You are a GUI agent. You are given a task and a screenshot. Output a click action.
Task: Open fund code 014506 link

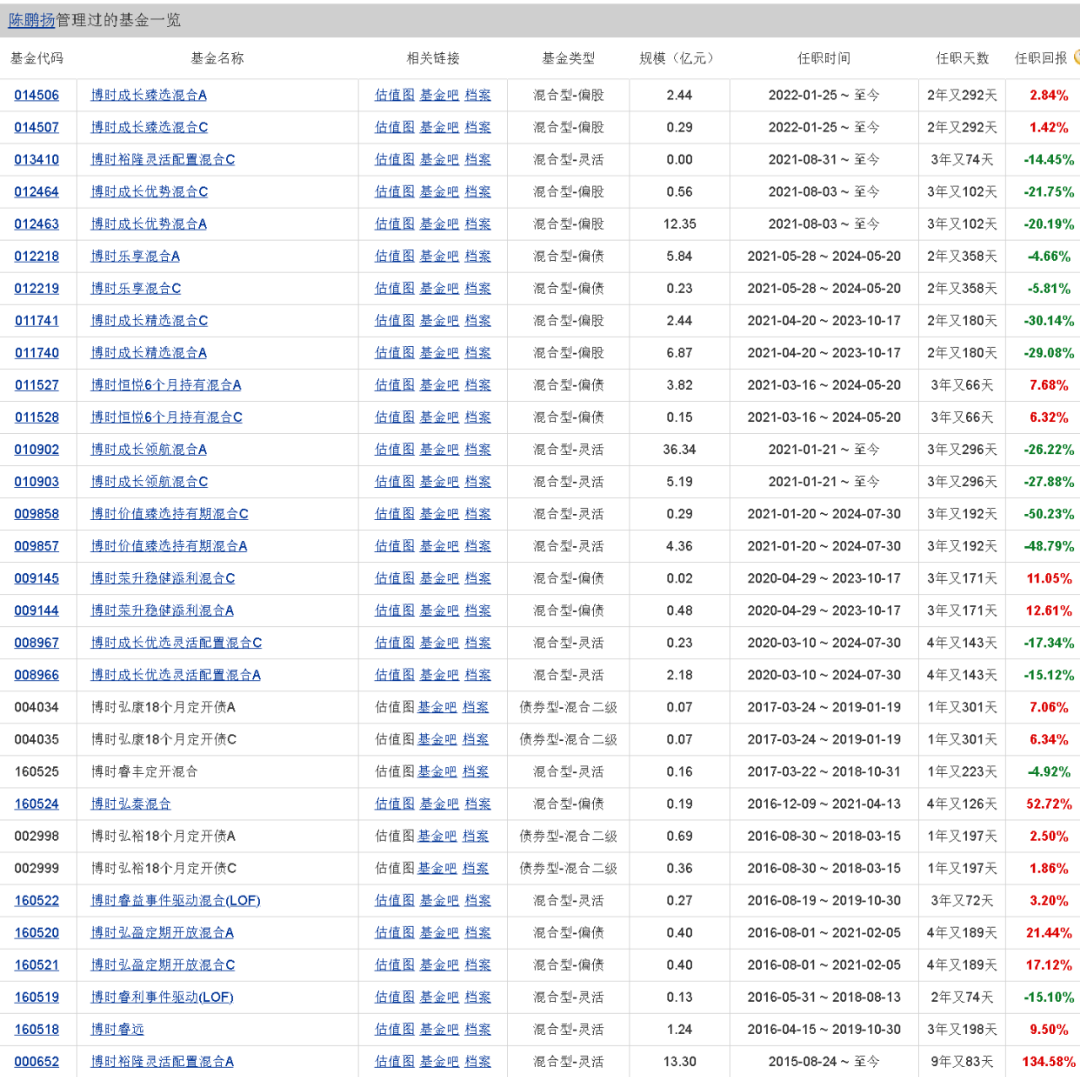37,95
